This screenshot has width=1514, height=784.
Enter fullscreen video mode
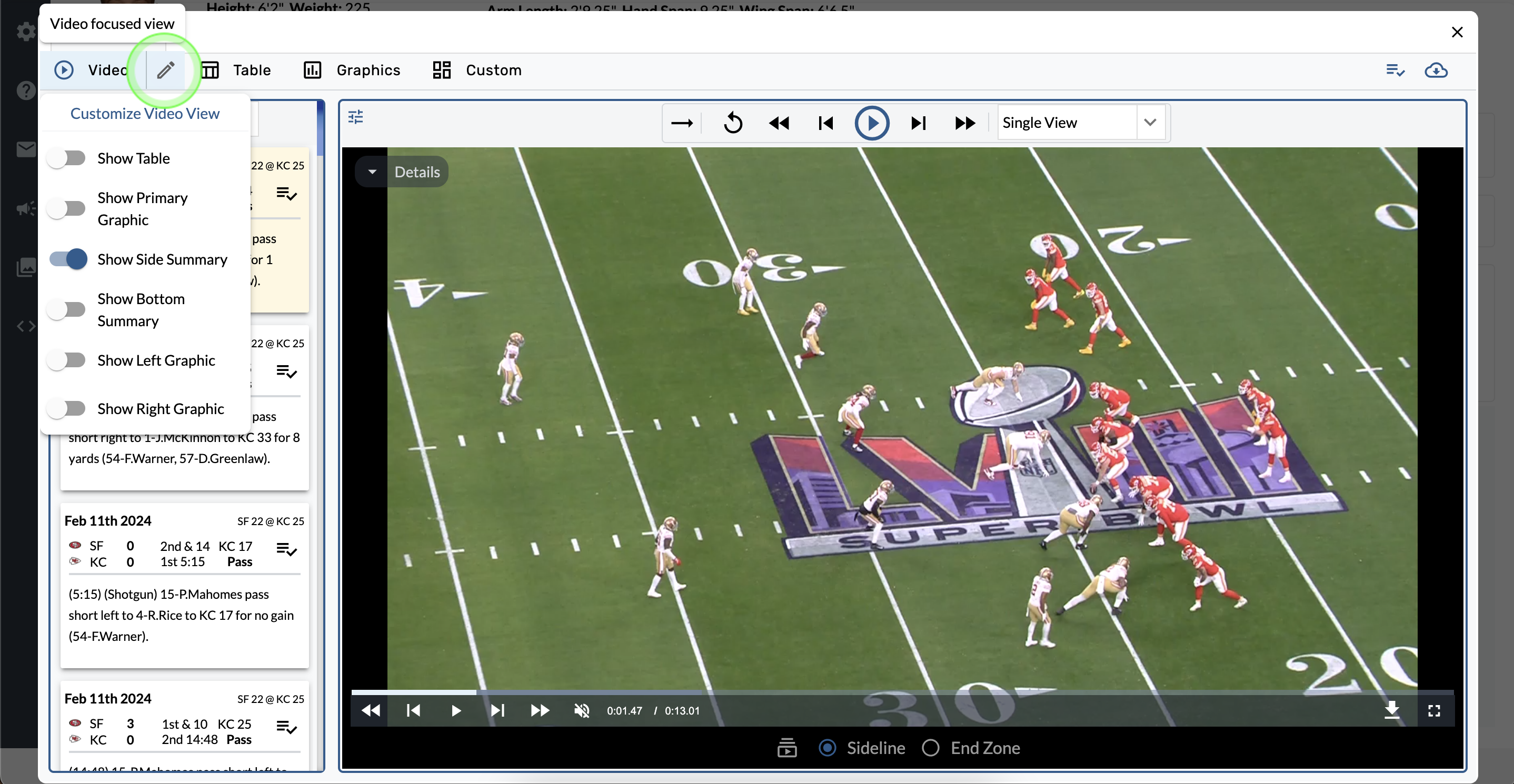[x=1433, y=710]
